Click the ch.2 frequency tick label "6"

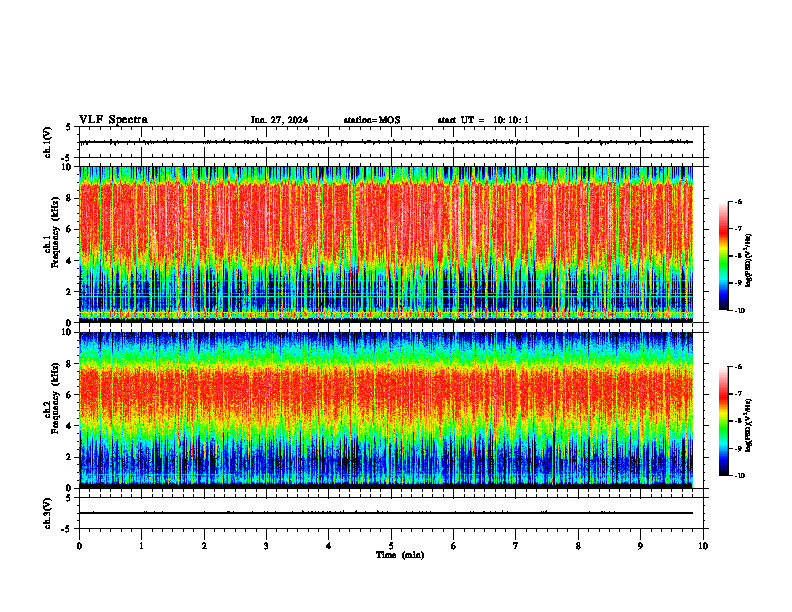tap(69, 395)
